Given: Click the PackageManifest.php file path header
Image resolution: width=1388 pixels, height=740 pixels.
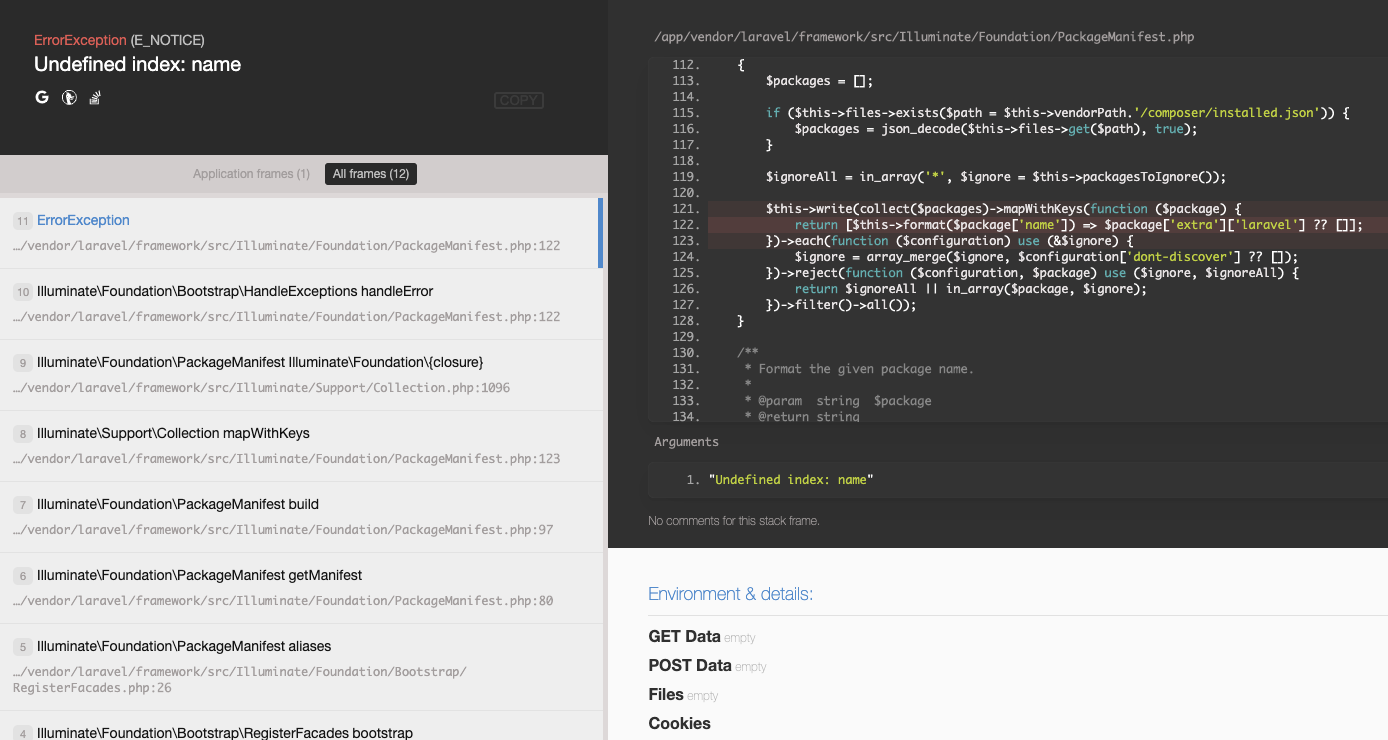Looking at the screenshot, I should pyautogui.click(x=922, y=36).
